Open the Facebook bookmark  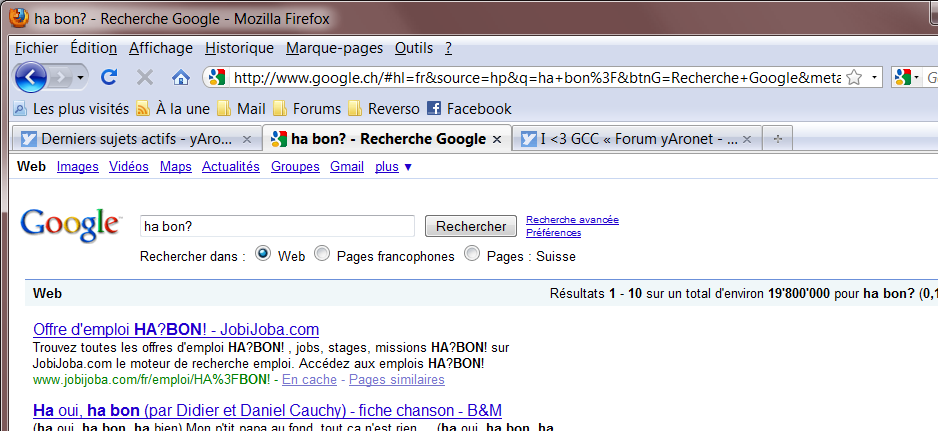pyautogui.click(x=469, y=108)
